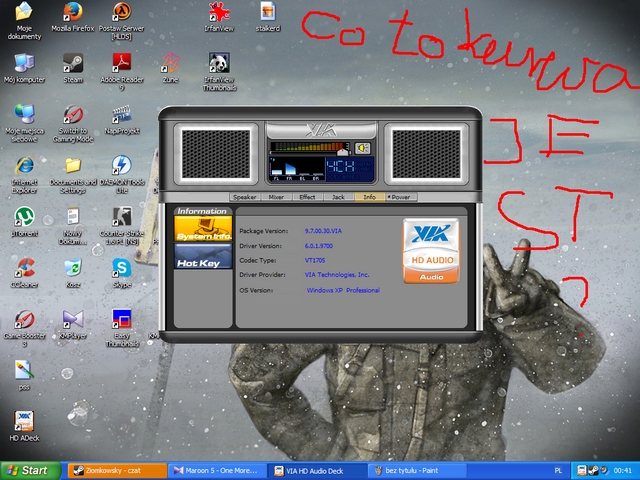The width and height of the screenshot is (640, 480).
Task: Open the stalkerd file icon
Action: point(268,17)
